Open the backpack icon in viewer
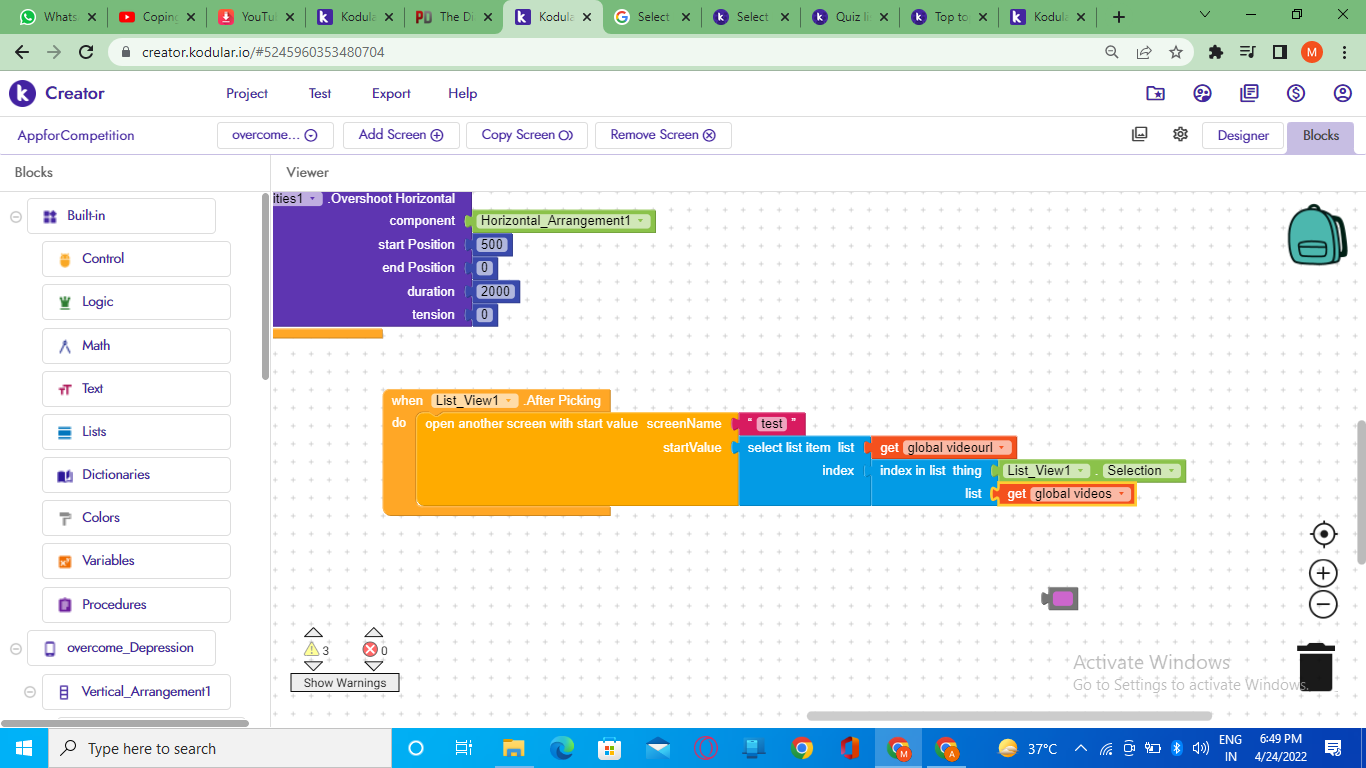This screenshot has width=1366, height=768. point(1317,235)
